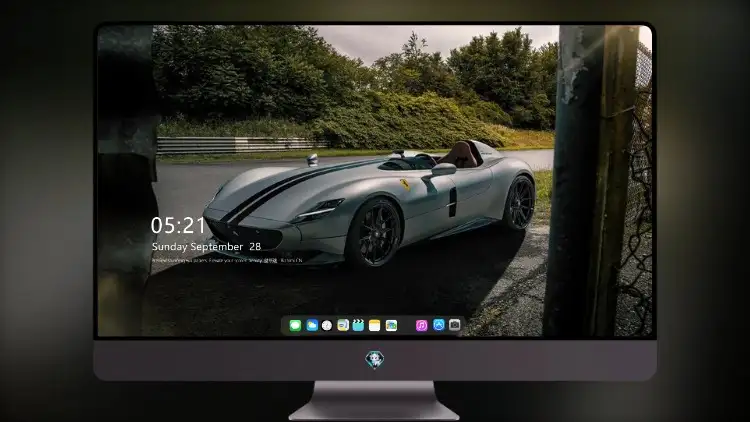The height and width of the screenshot is (422, 750).
Task: Open the photo gallery app in dock
Action: (391, 325)
